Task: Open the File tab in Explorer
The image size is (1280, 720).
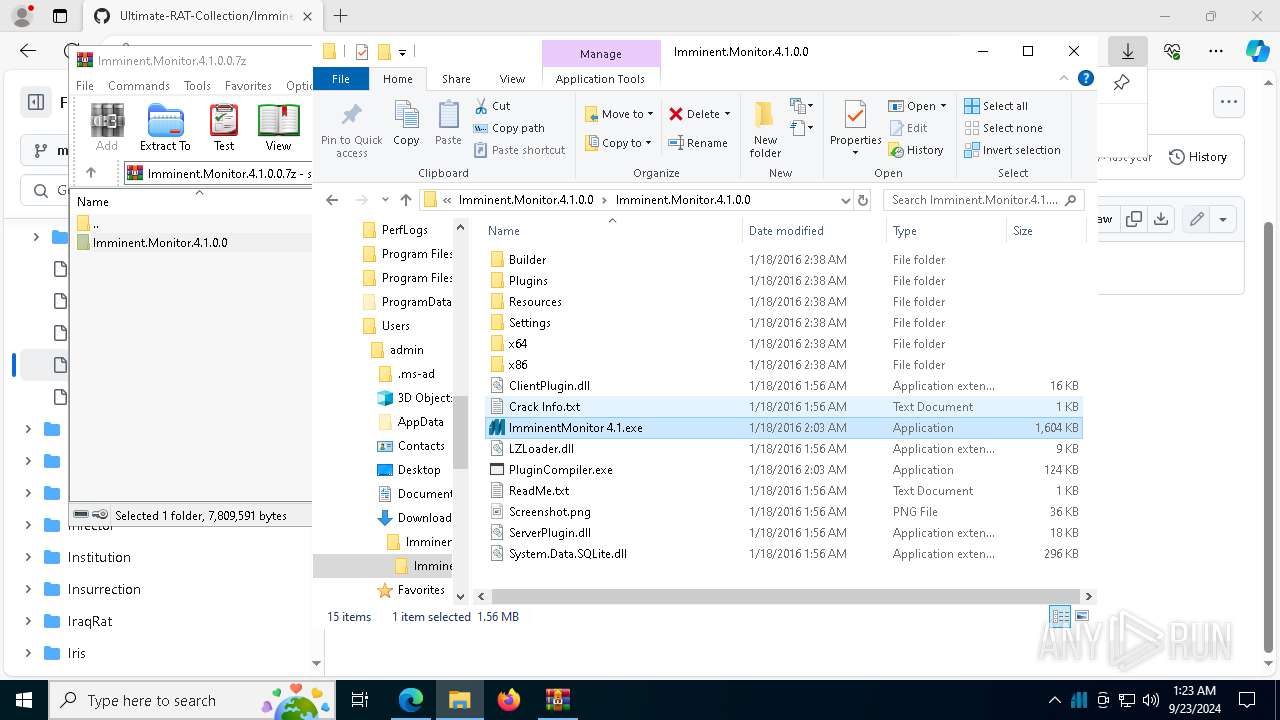Action: pos(341,79)
